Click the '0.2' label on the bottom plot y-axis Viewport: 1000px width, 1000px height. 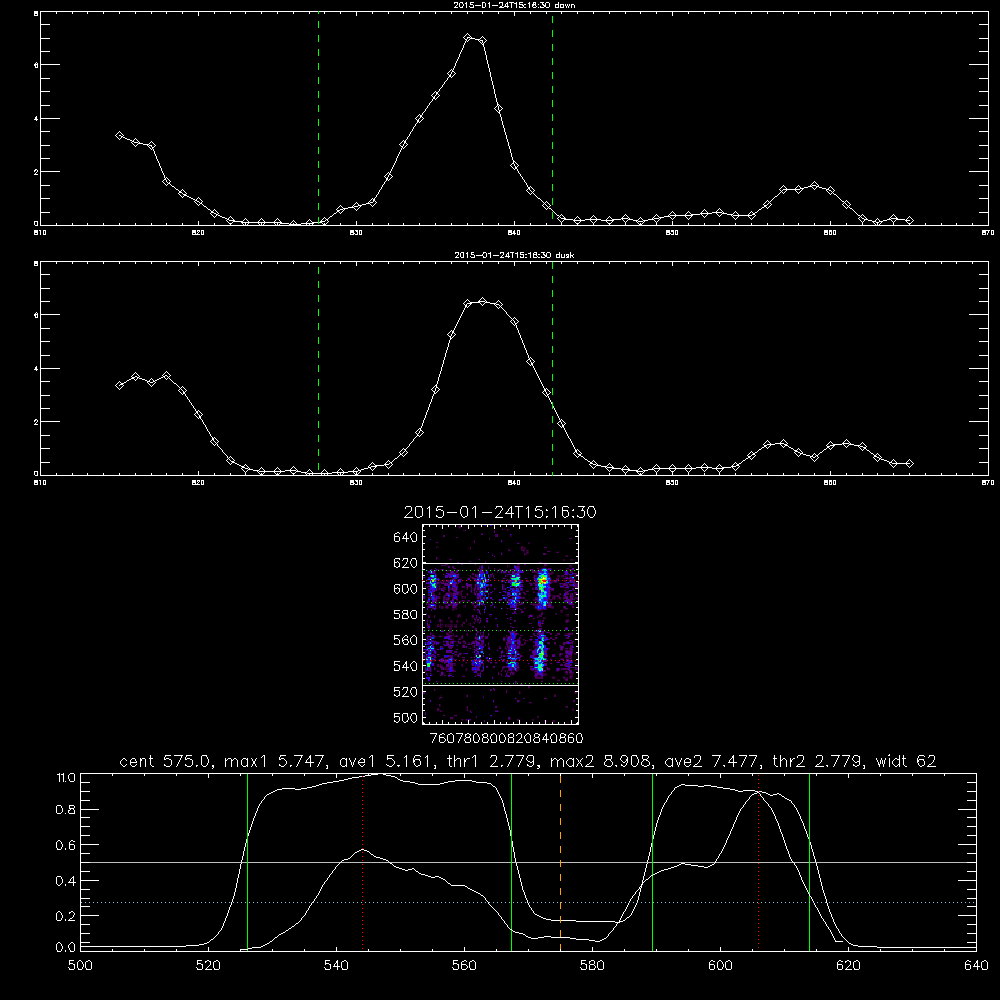[66, 916]
